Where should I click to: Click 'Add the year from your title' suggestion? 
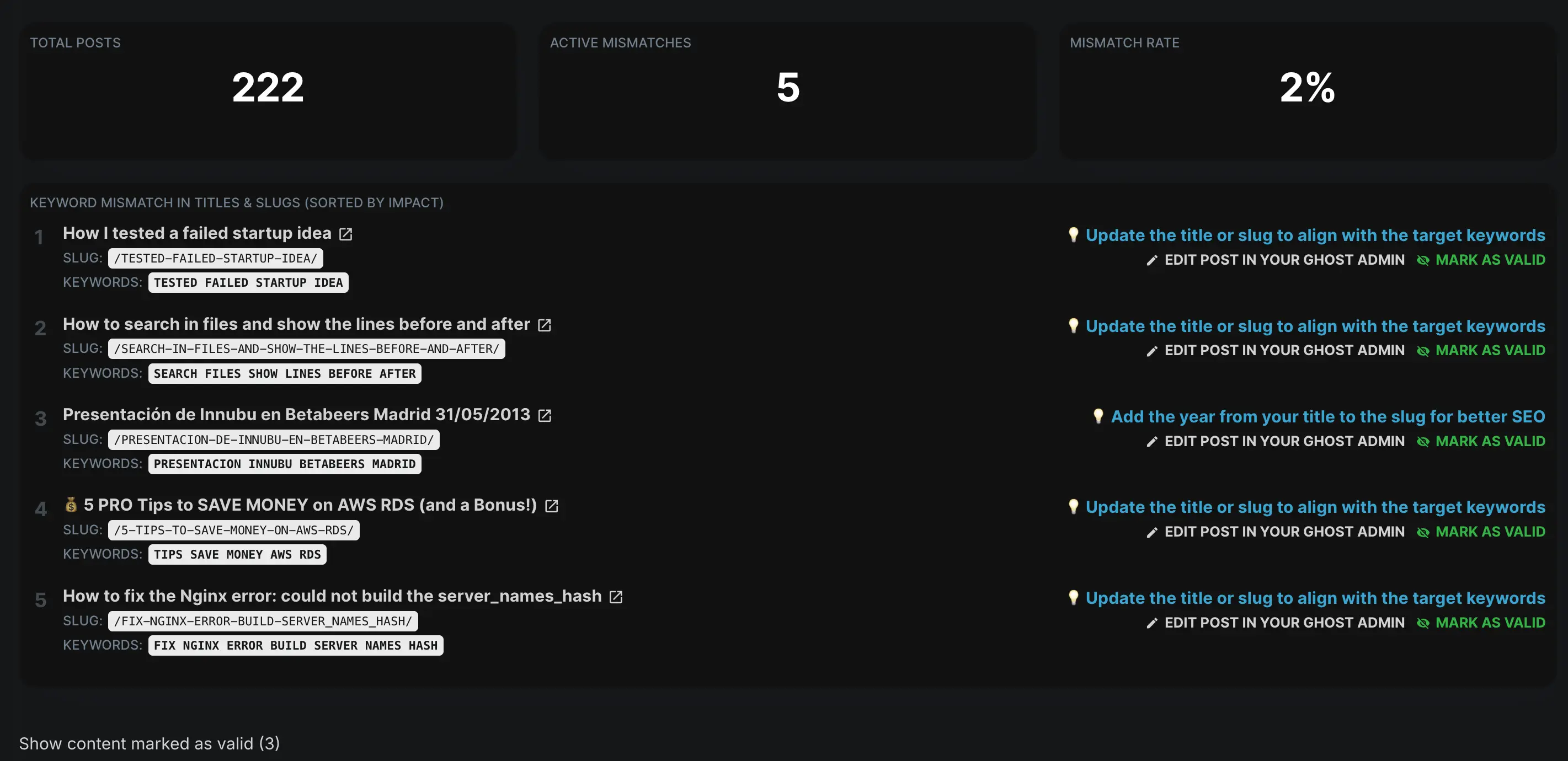tap(1328, 416)
